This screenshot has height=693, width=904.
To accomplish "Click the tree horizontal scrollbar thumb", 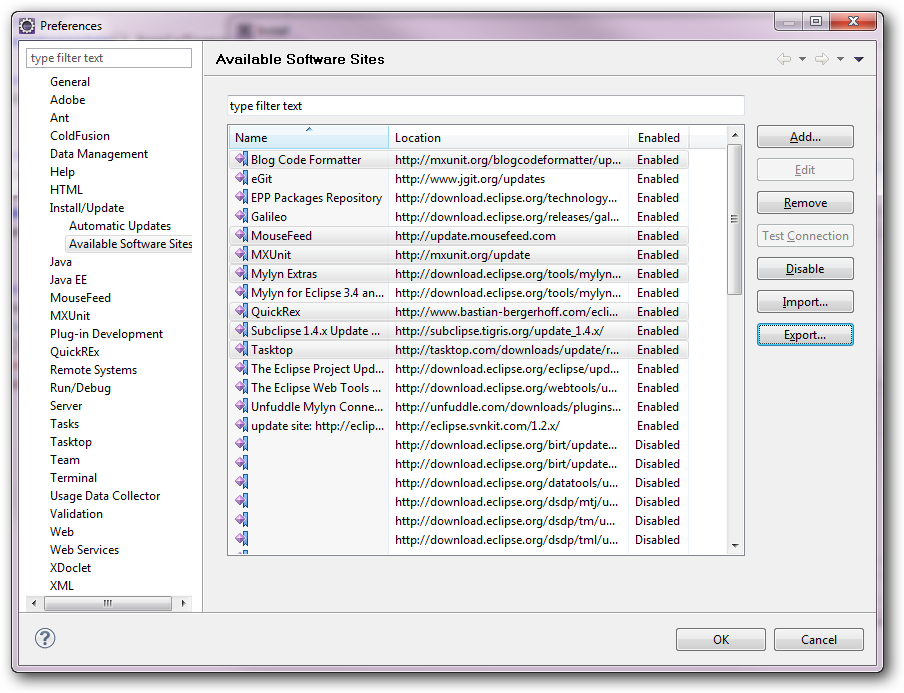I will 108,603.
